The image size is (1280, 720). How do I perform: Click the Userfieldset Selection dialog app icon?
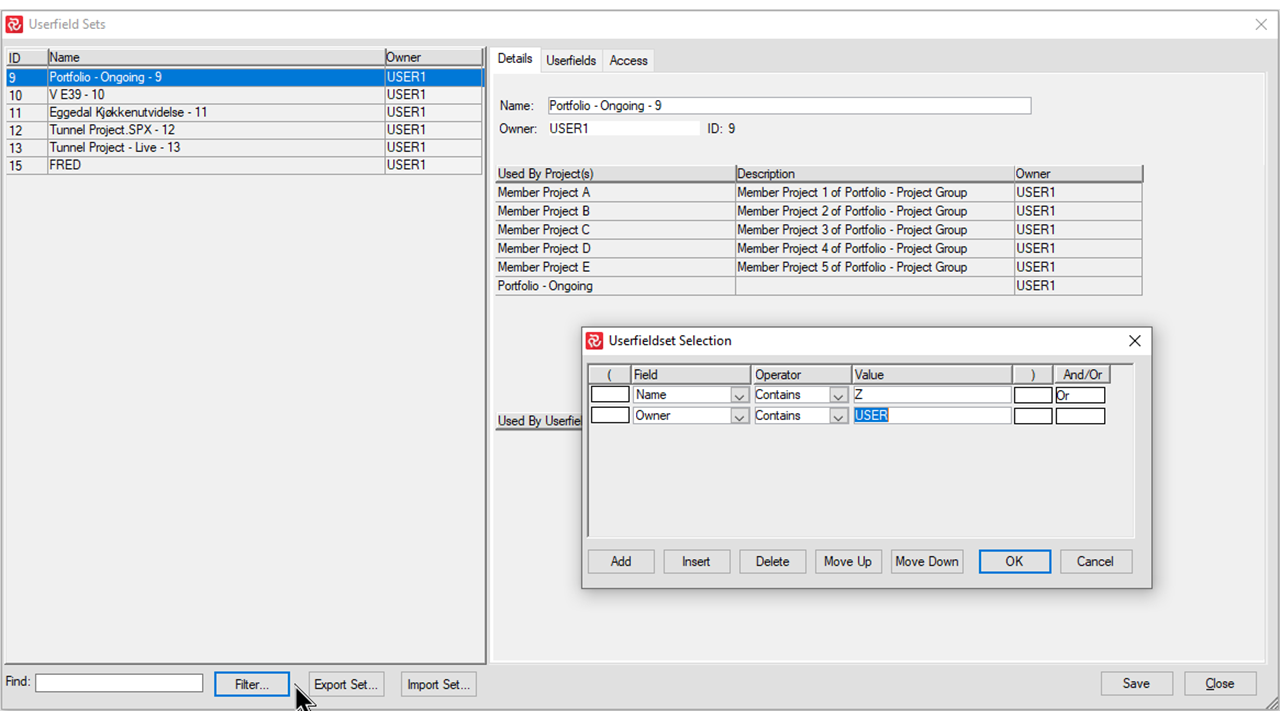(x=594, y=341)
